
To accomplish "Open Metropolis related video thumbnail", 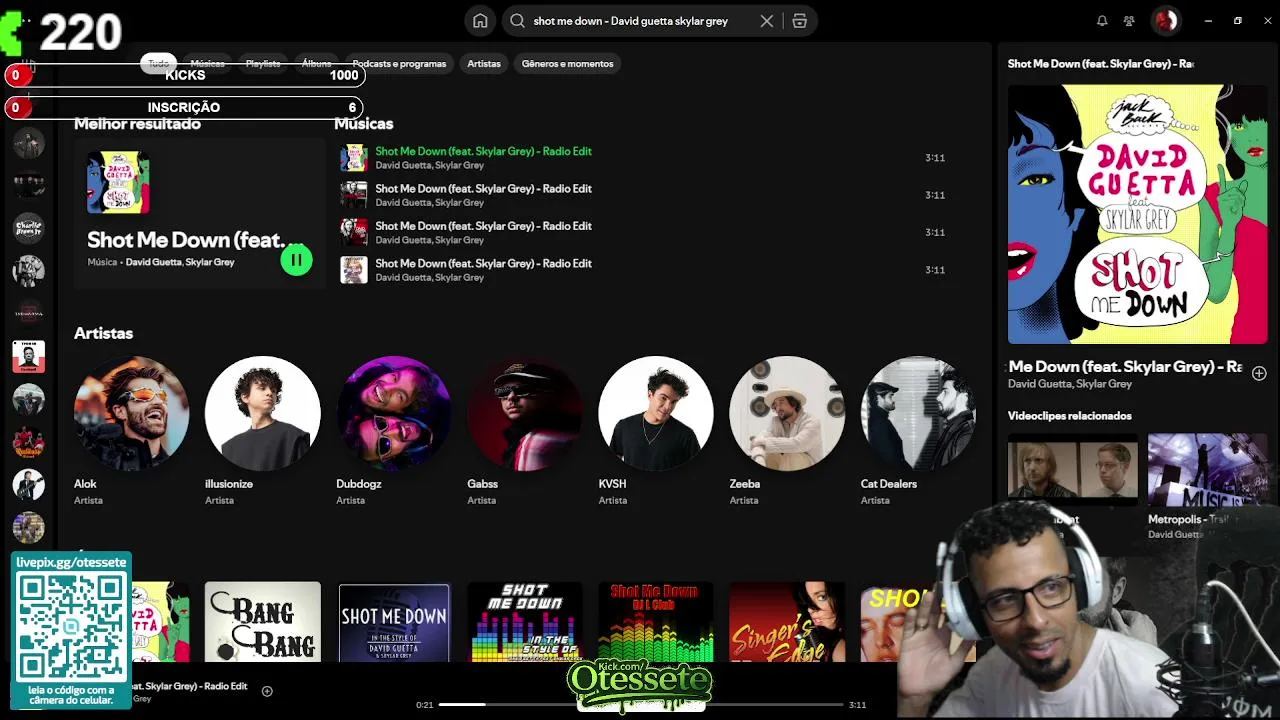I will click(x=1207, y=470).
